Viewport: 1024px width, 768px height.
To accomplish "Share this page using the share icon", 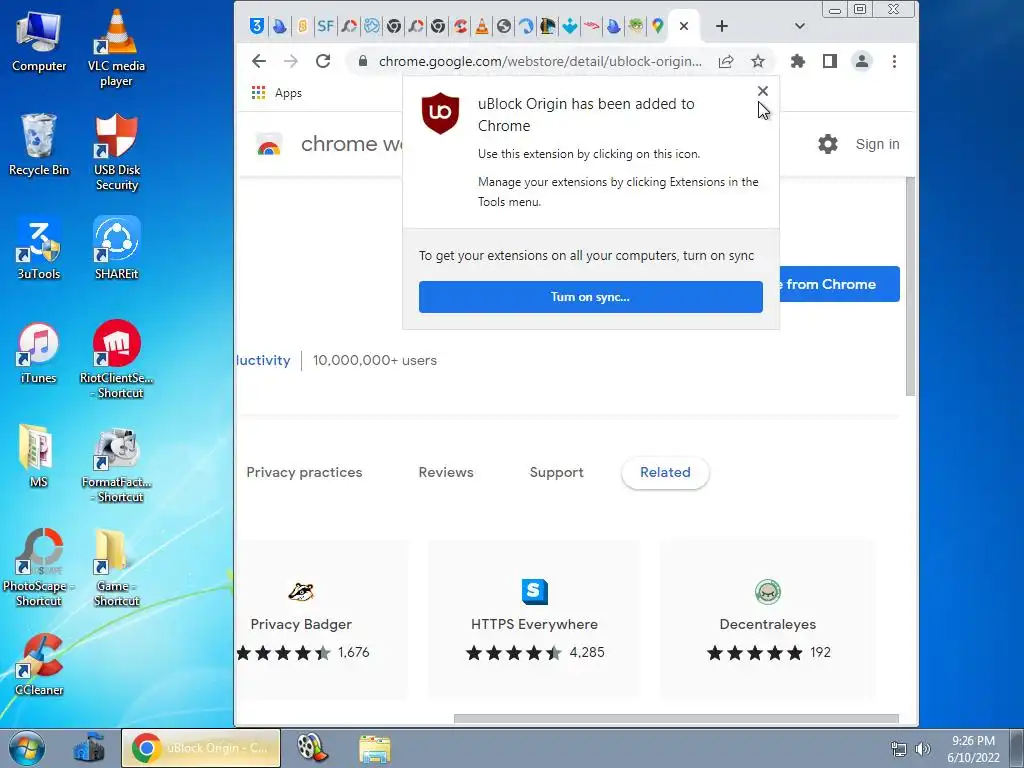I will click(726, 61).
